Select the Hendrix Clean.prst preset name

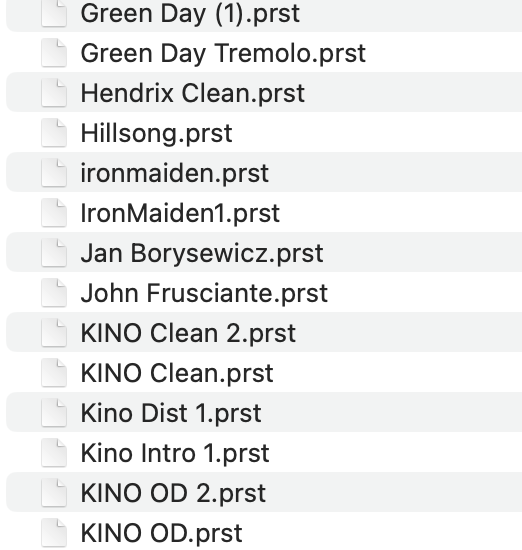pyautogui.click(x=193, y=93)
